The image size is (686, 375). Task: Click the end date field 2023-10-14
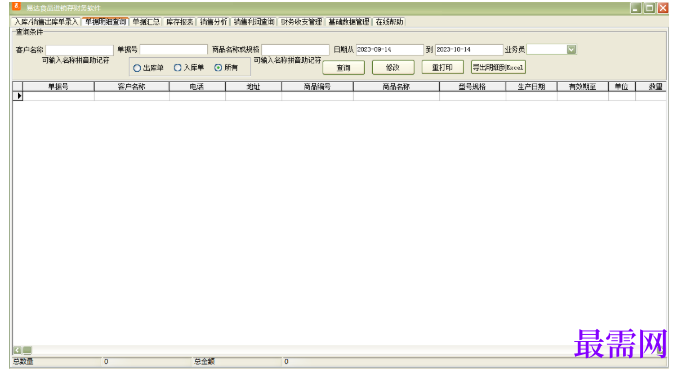[x=469, y=49]
